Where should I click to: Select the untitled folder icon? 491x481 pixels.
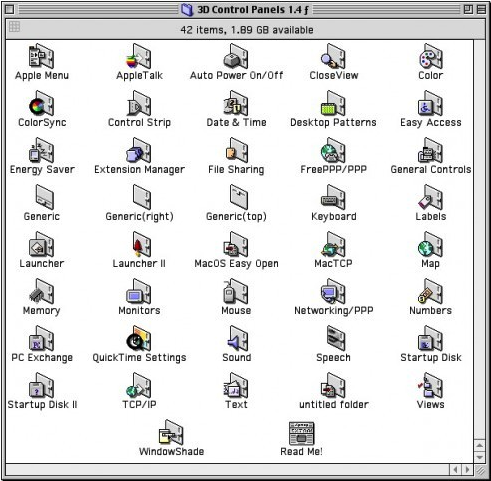(333, 385)
